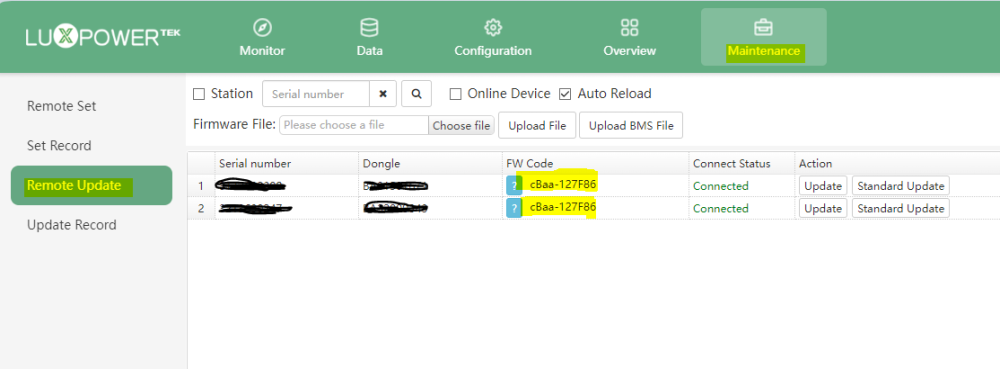Image resolution: width=1000 pixels, height=369 pixels.
Task: Click Update button in row 1
Action: (x=823, y=186)
